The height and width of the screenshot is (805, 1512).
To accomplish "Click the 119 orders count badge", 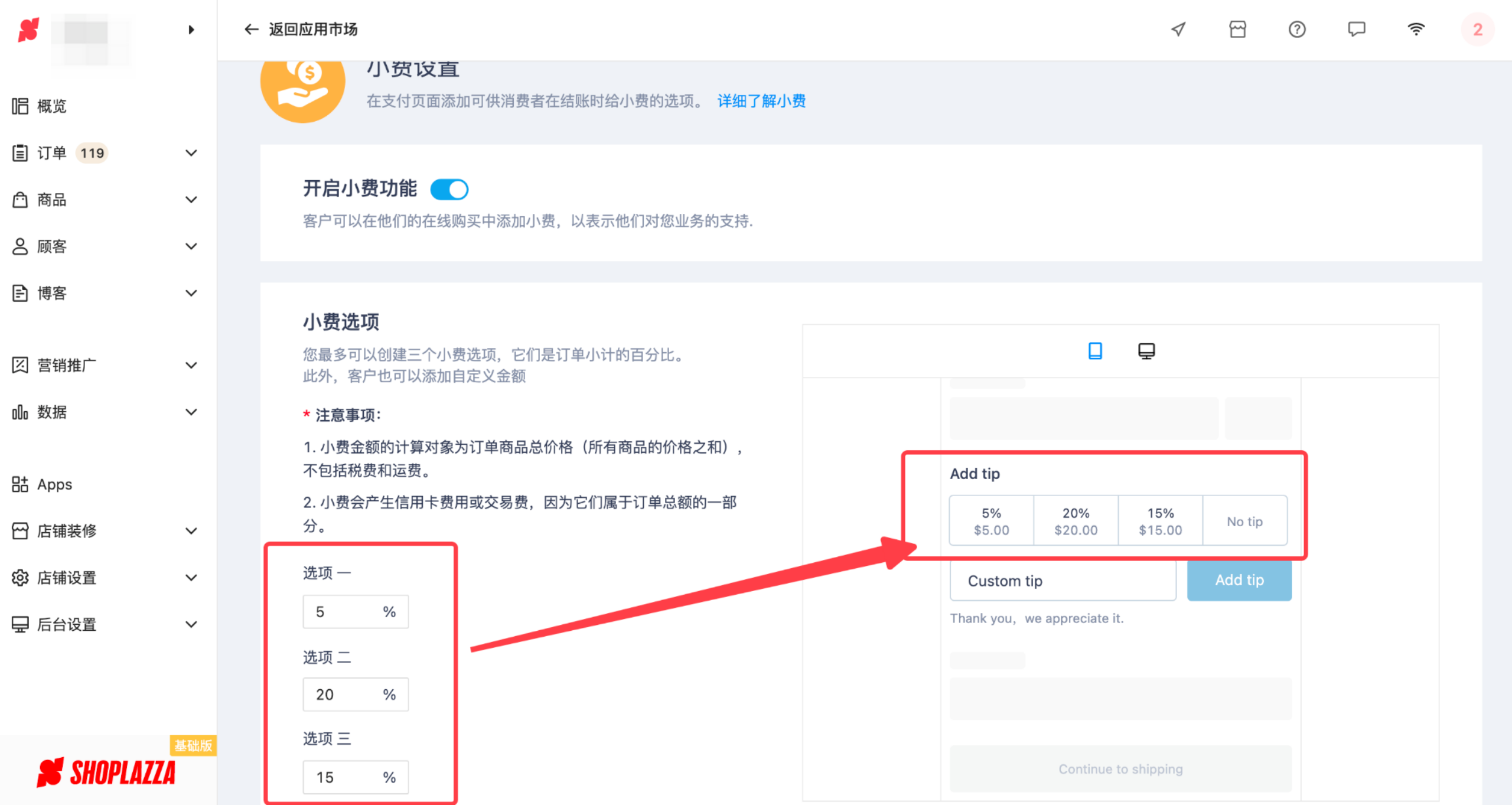I will [92, 153].
